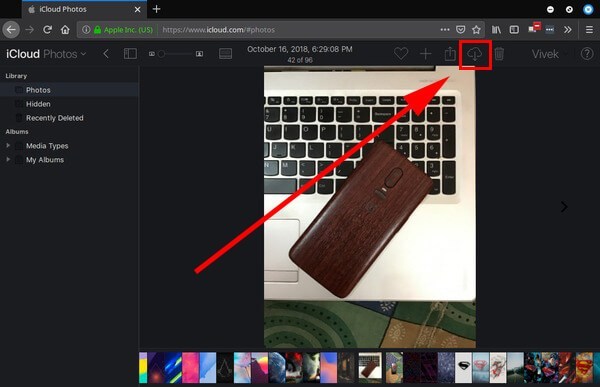Click the photo date October 16, 2018
This screenshot has width=600, height=387.
click(x=300, y=49)
